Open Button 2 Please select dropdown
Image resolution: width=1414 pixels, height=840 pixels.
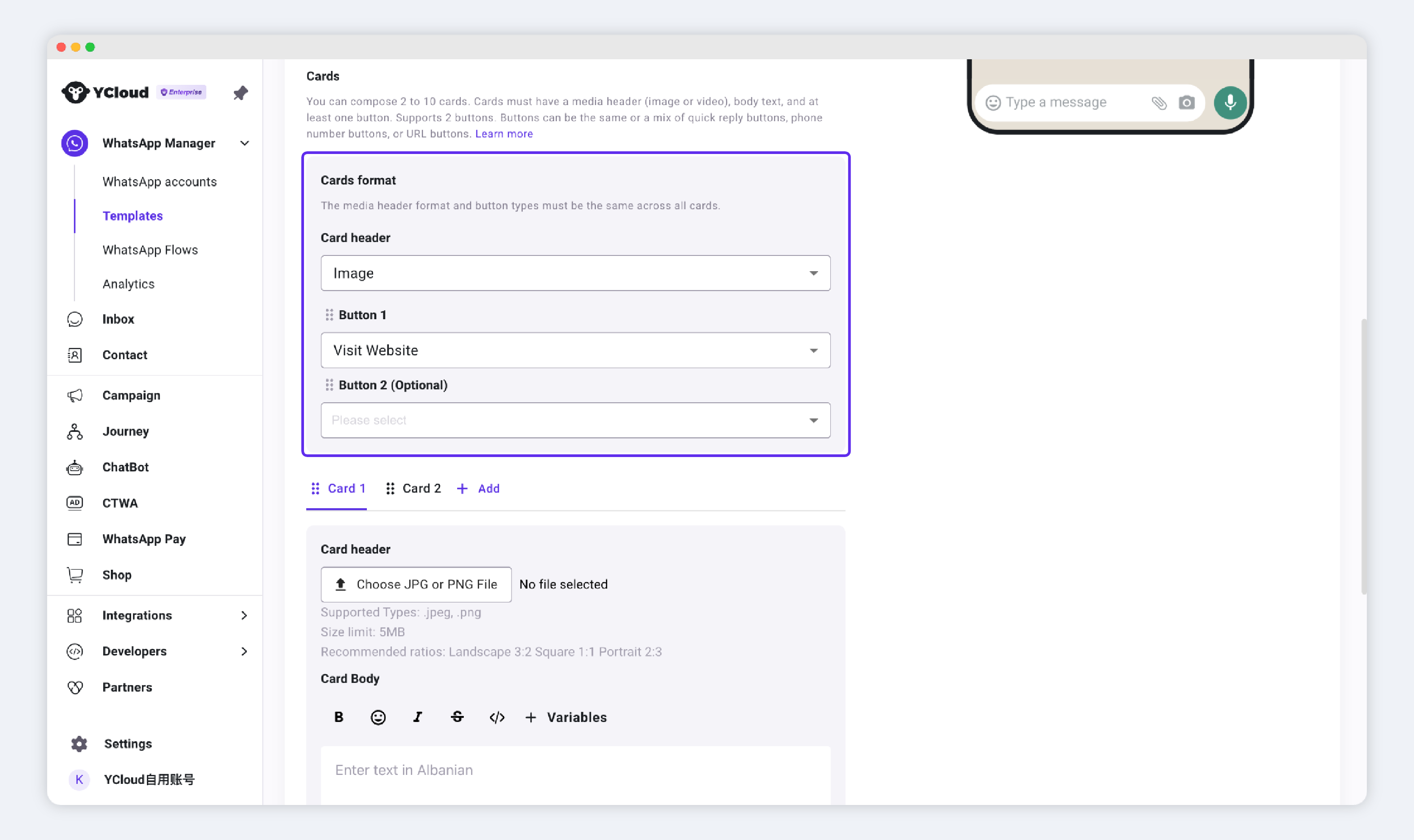click(x=575, y=421)
